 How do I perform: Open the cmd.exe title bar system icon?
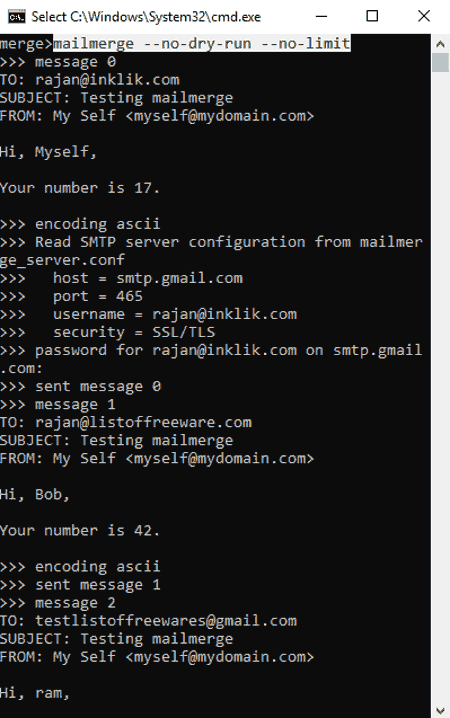click(17, 17)
